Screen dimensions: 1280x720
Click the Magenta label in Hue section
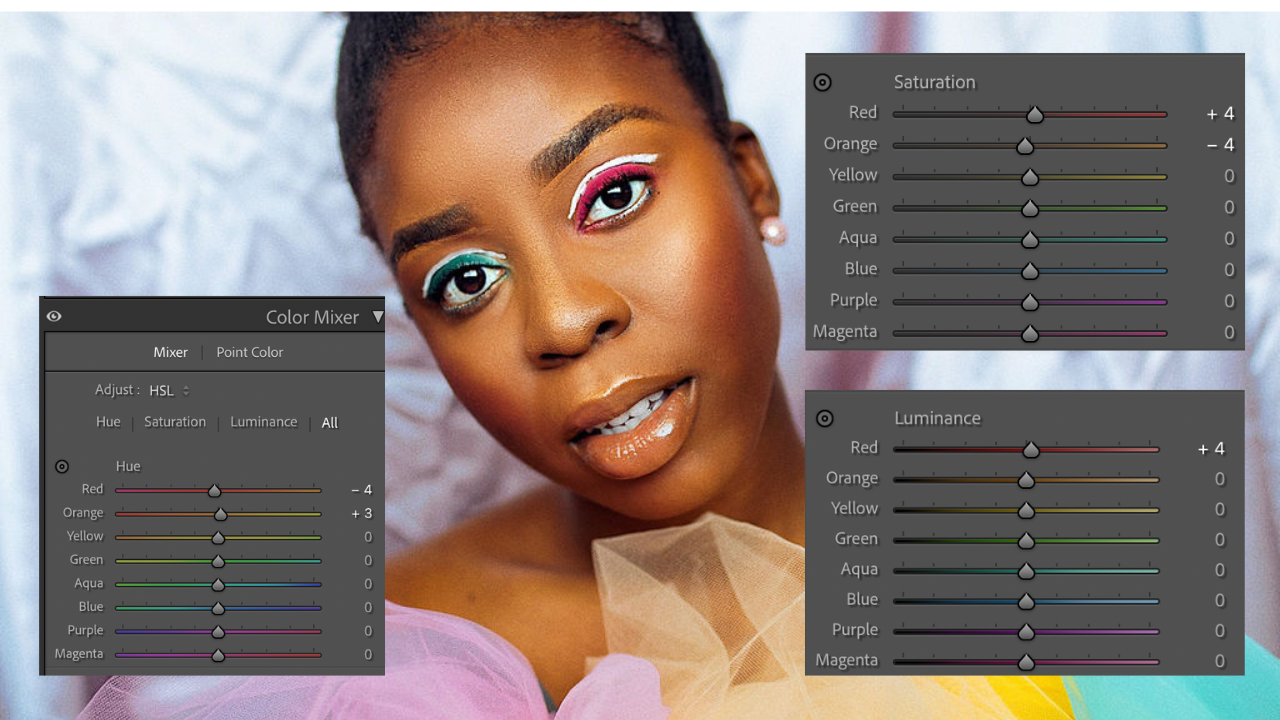pyautogui.click(x=79, y=654)
